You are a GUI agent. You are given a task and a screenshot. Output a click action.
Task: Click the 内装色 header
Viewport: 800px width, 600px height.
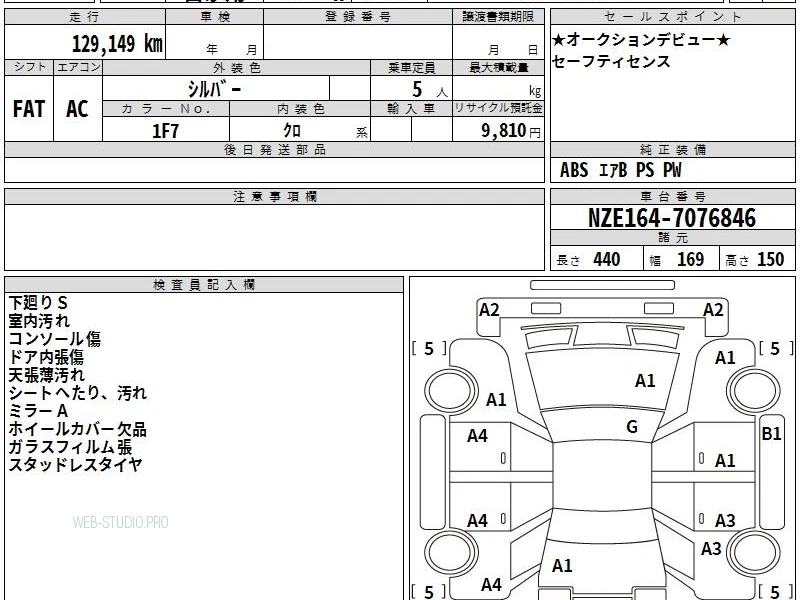(300, 109)
